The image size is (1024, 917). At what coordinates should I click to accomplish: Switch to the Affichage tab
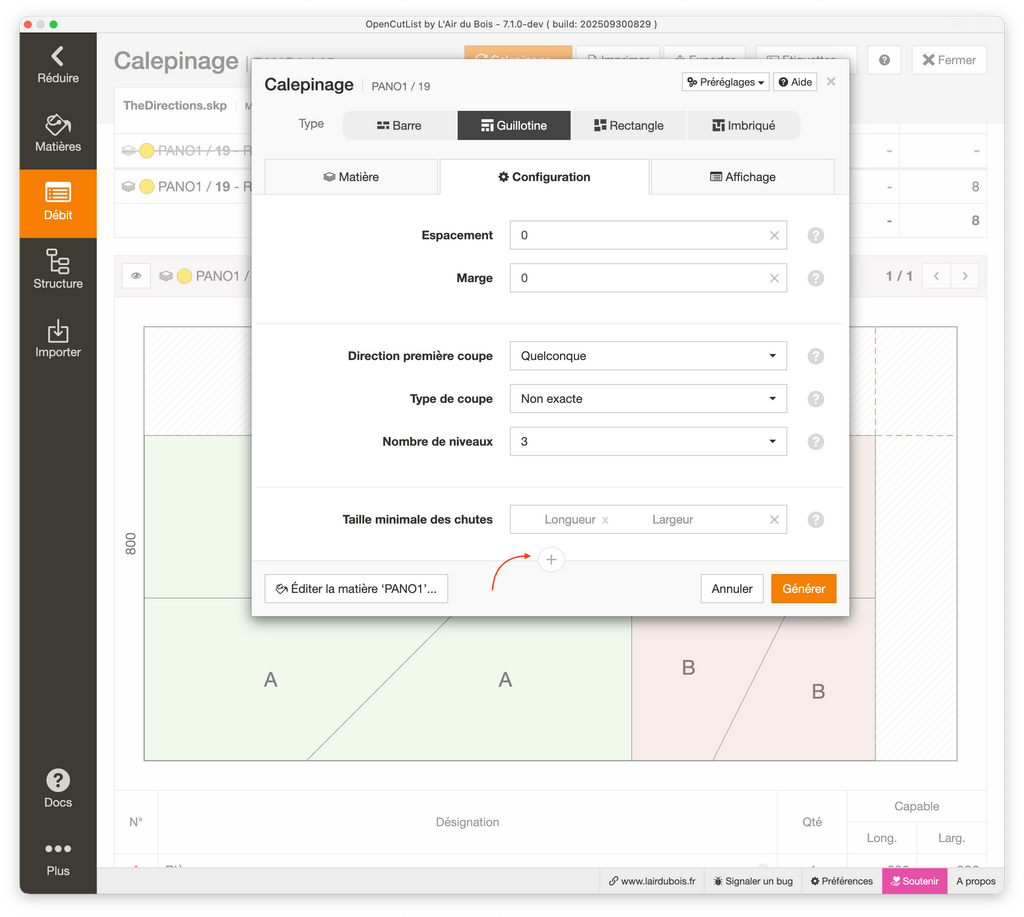(x=742, y=177)
